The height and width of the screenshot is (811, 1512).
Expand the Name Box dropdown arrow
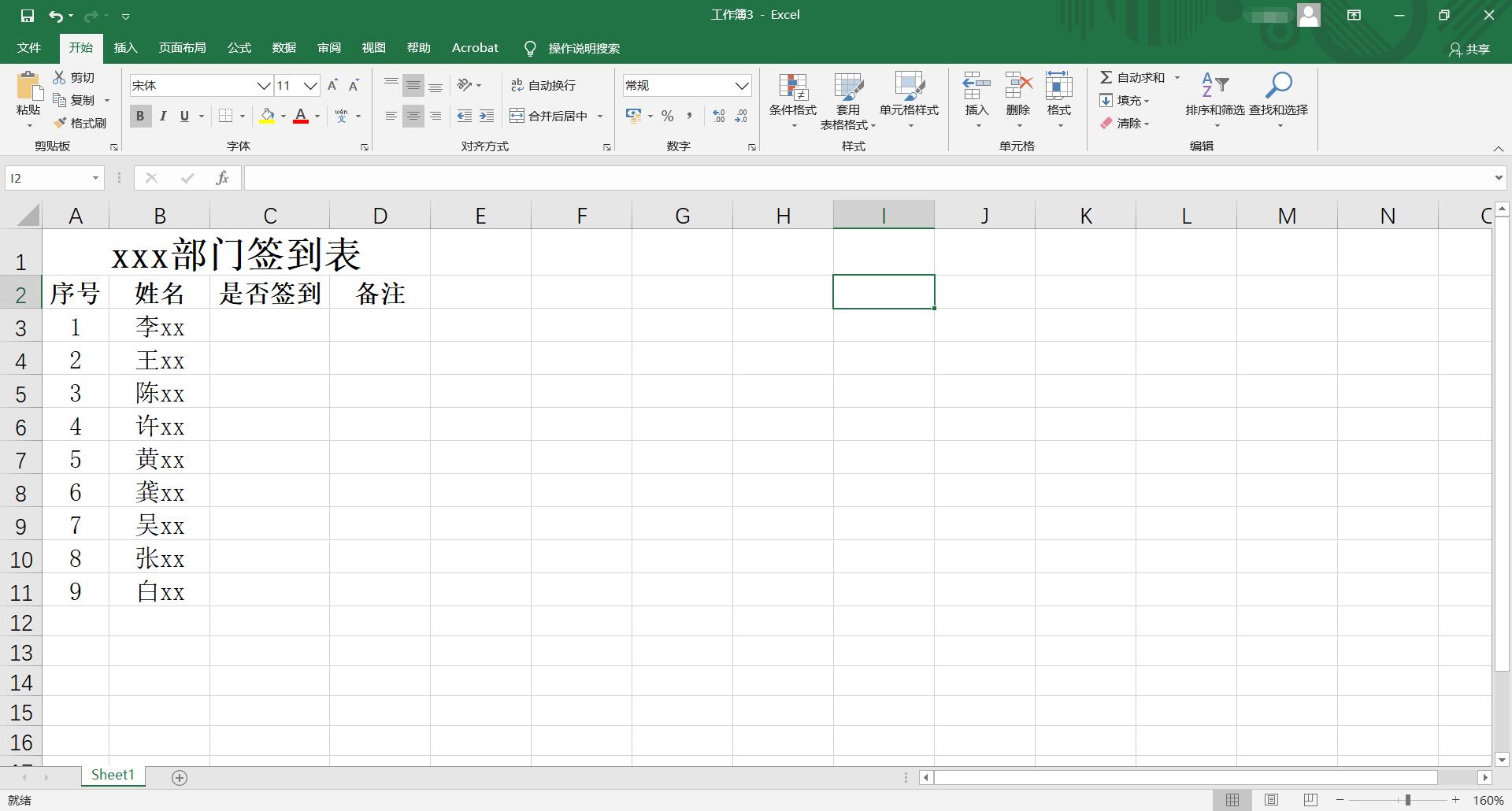95,178
